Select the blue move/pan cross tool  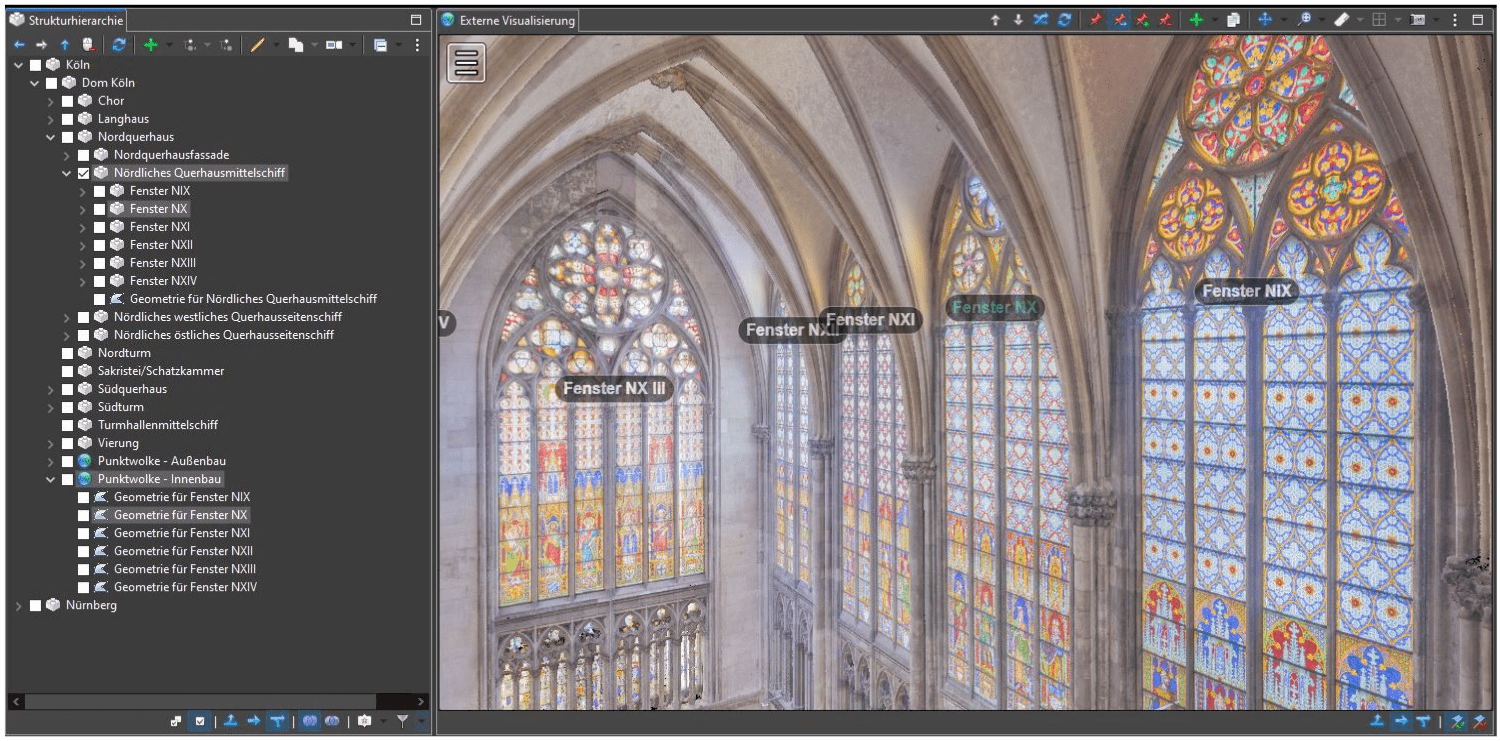click(1265, 20)
